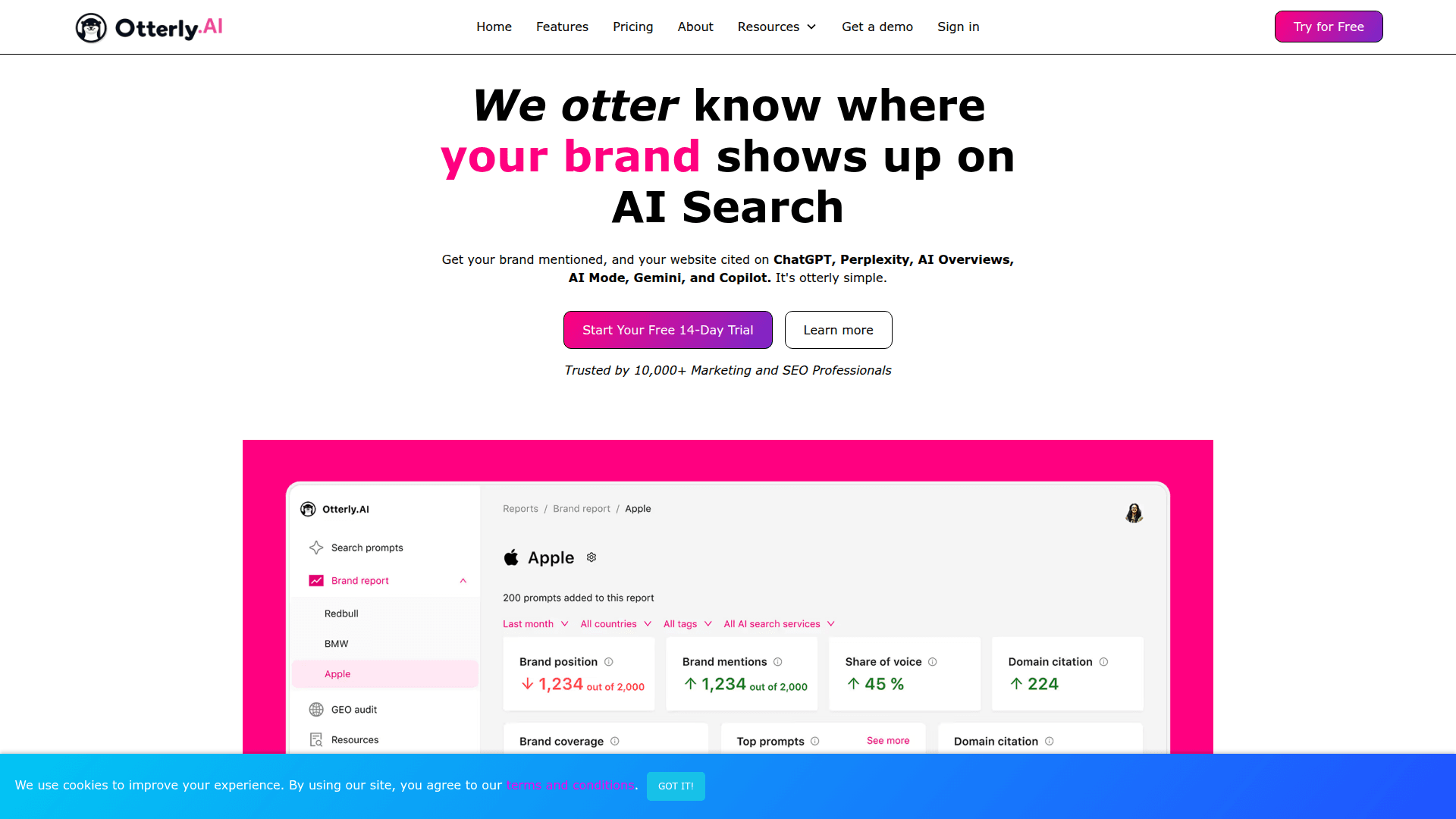Expand the Resources menu in the navbar

(x=777, y=27)
